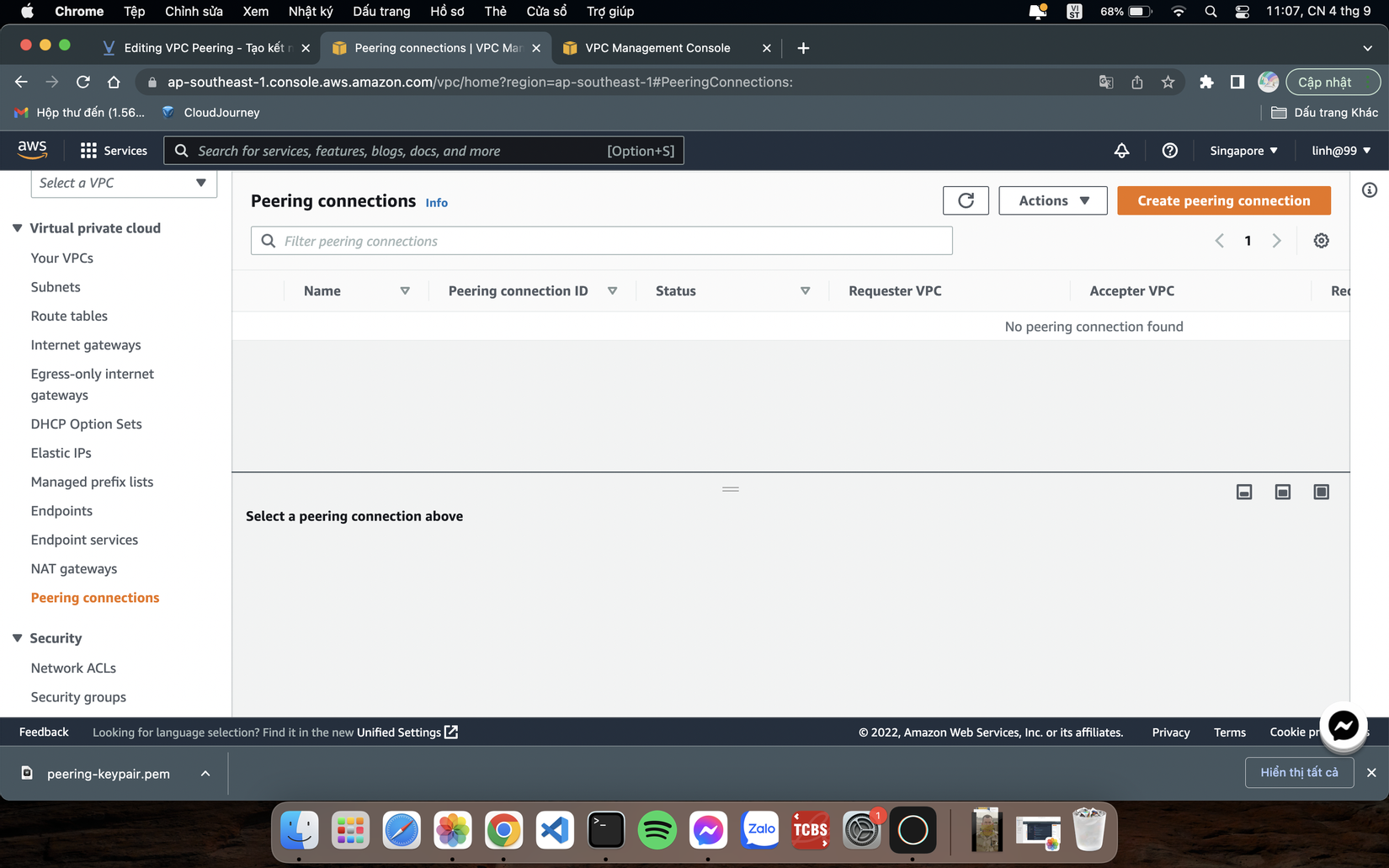Go to Route tables
Screen dimensions: 1389x868
point(69,316)
